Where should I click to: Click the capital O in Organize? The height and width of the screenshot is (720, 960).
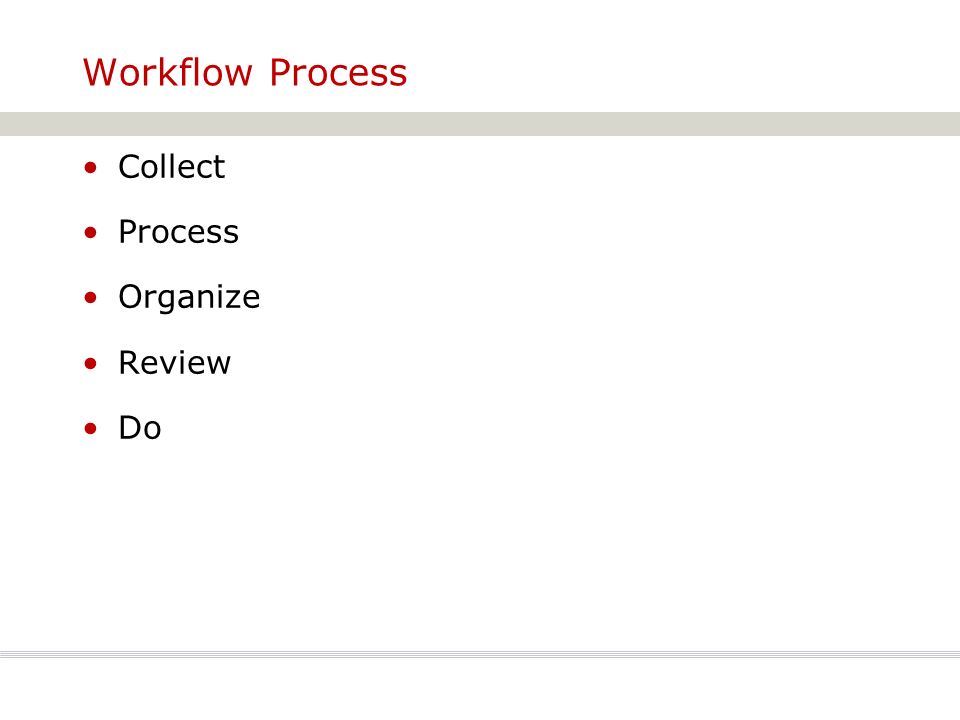[131, 297]
